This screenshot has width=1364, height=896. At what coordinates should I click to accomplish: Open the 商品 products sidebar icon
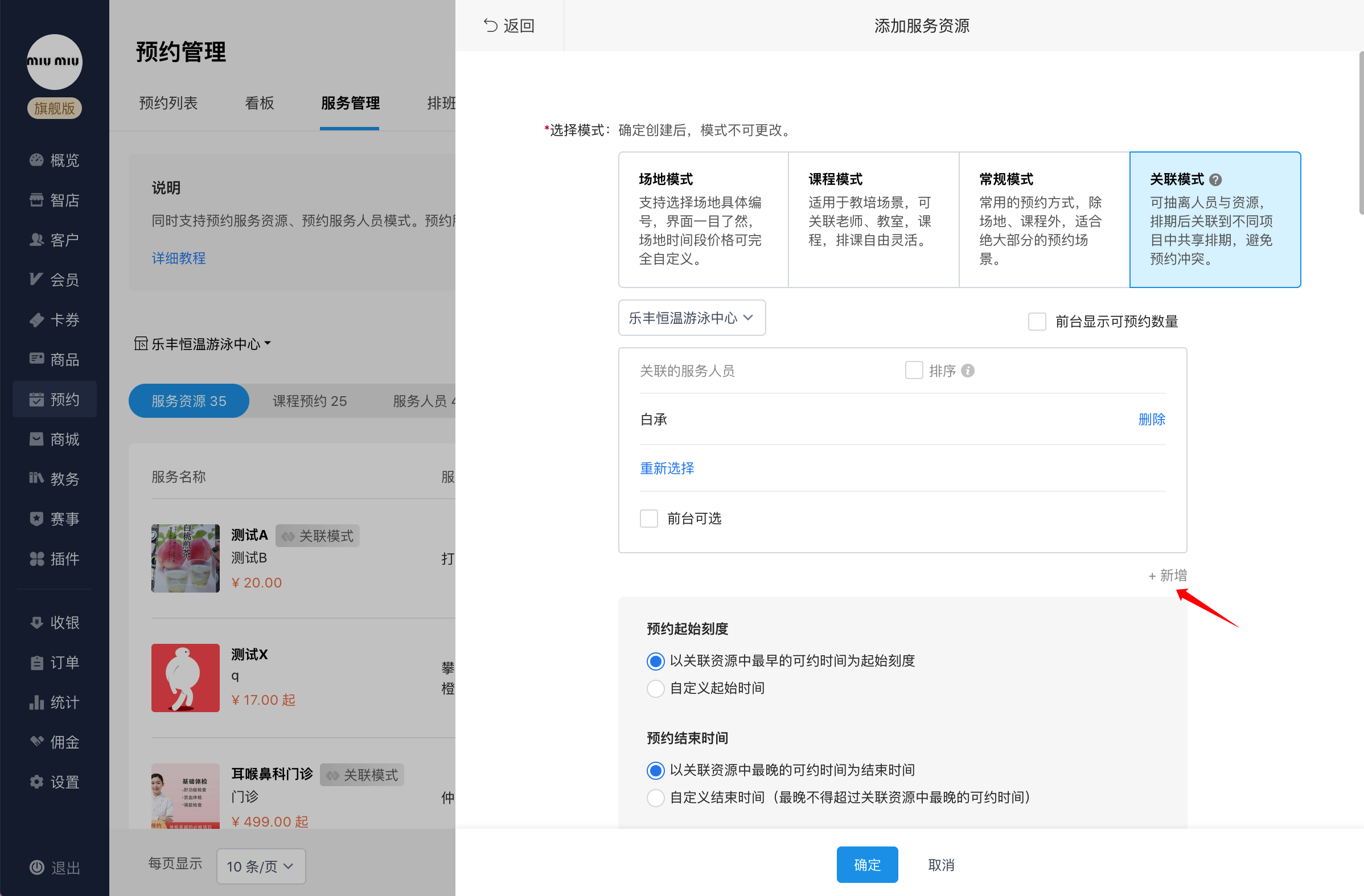(x=36, y=359)
